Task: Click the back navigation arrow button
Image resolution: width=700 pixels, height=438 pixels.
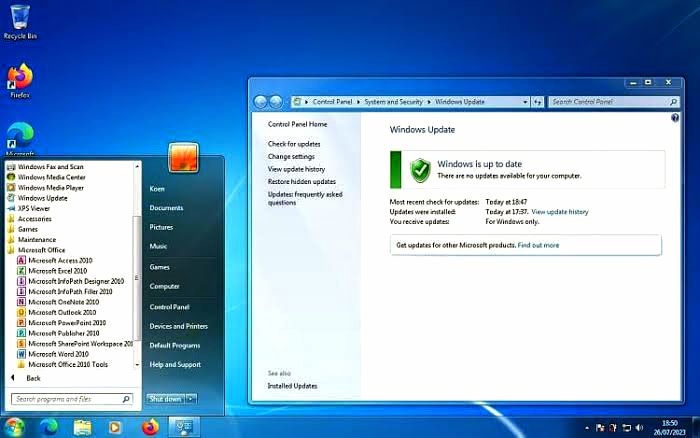Action: tap(260, 102)
